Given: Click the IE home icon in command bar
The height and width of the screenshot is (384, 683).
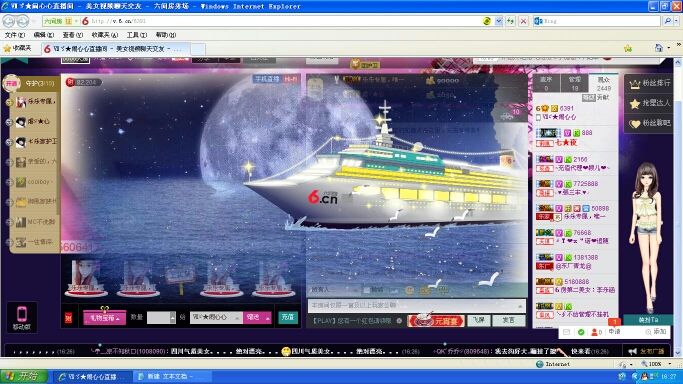Looking at the screenshot, I should 659,48.
